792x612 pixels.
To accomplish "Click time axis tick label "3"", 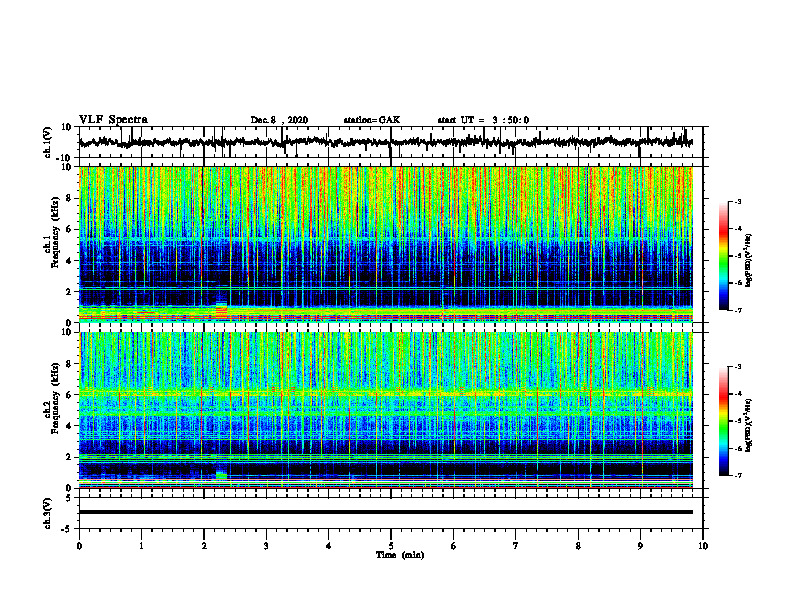I will 266,546.
